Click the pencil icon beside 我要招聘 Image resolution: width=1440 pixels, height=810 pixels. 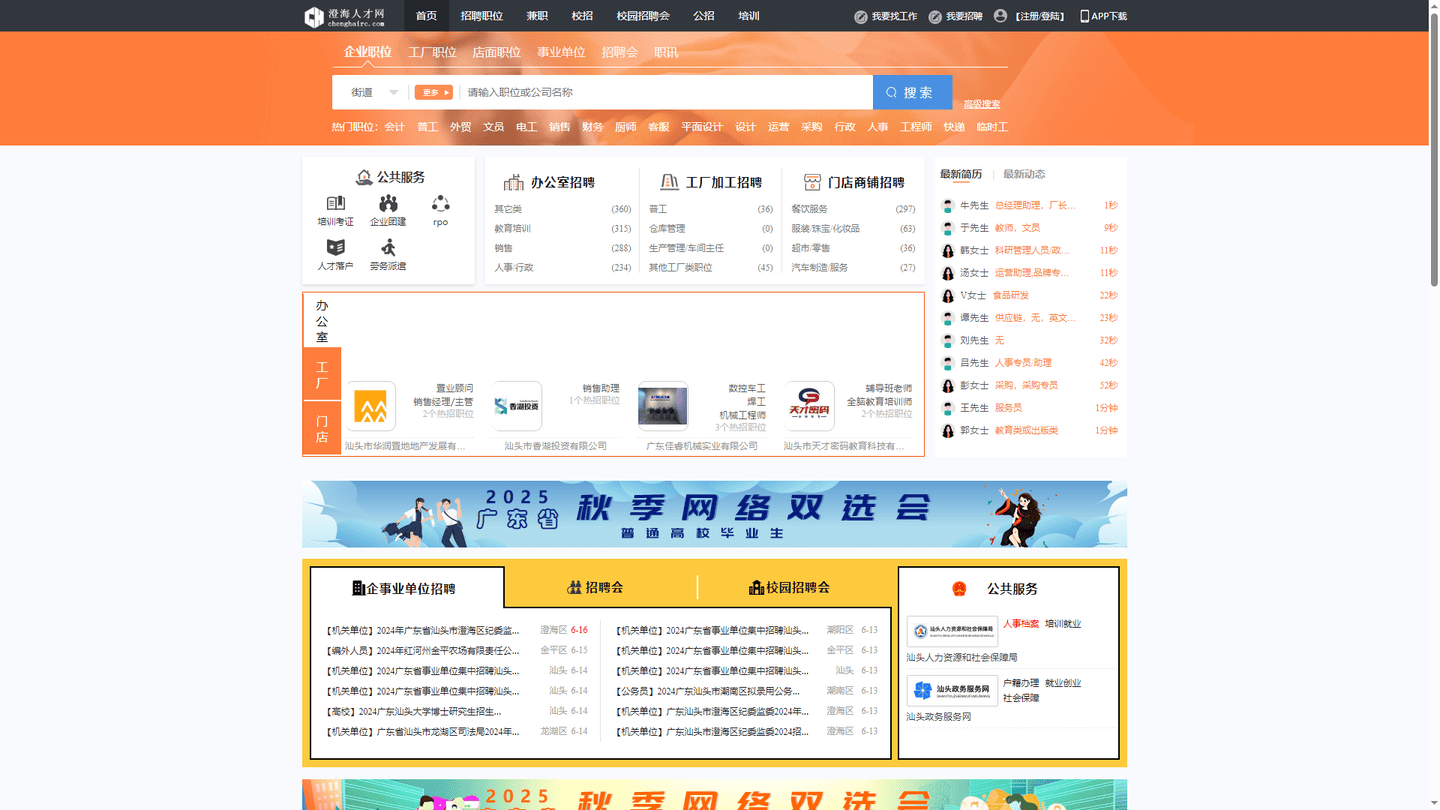point(935,16)
